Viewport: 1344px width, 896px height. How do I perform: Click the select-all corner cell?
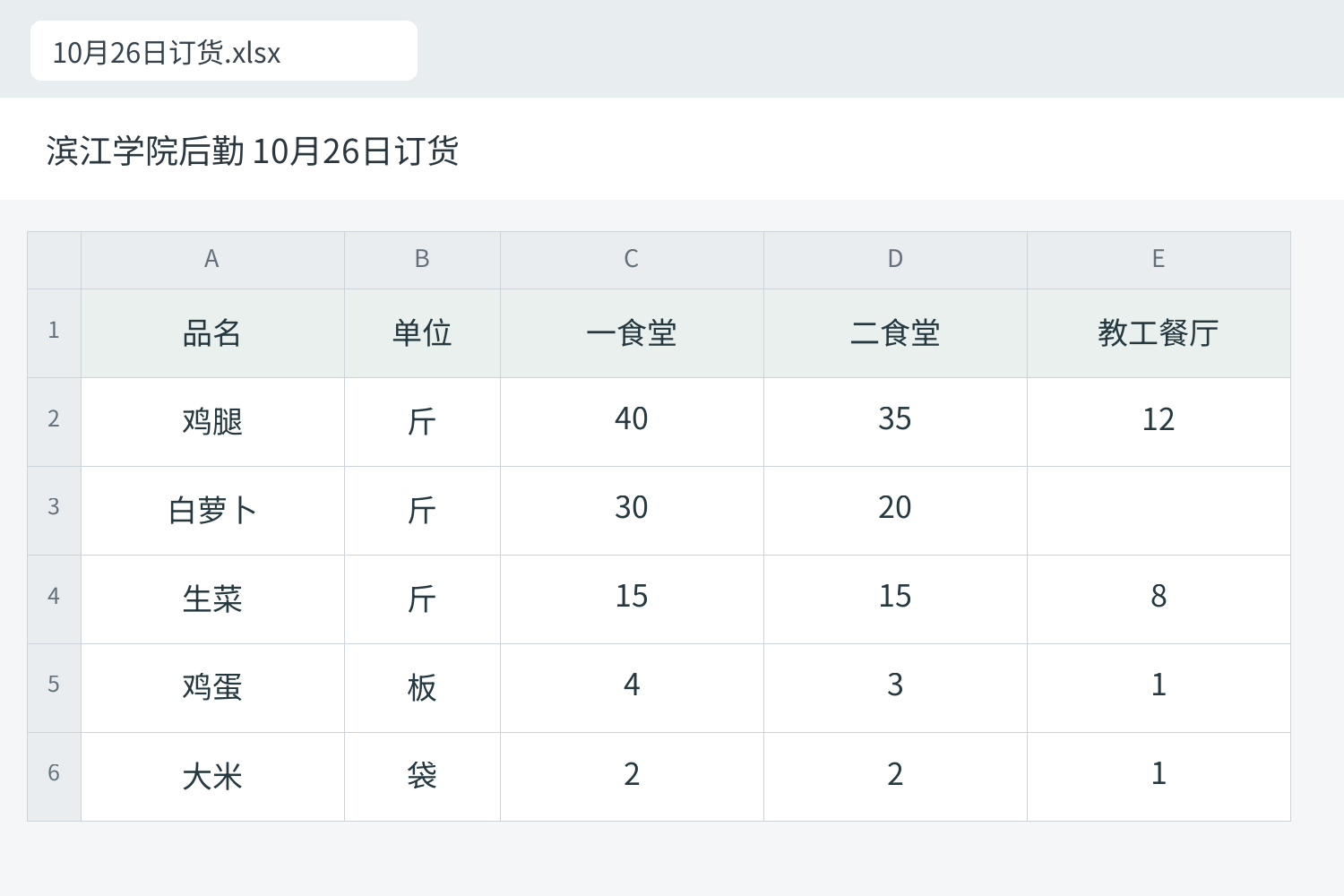pos(54,260)
